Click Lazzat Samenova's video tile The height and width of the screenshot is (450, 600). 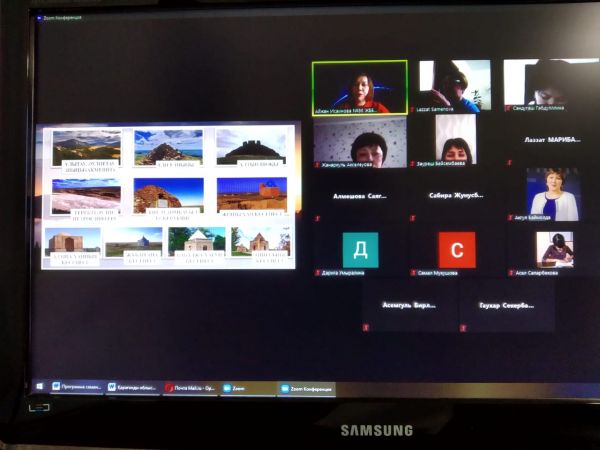tap(454, 85)
